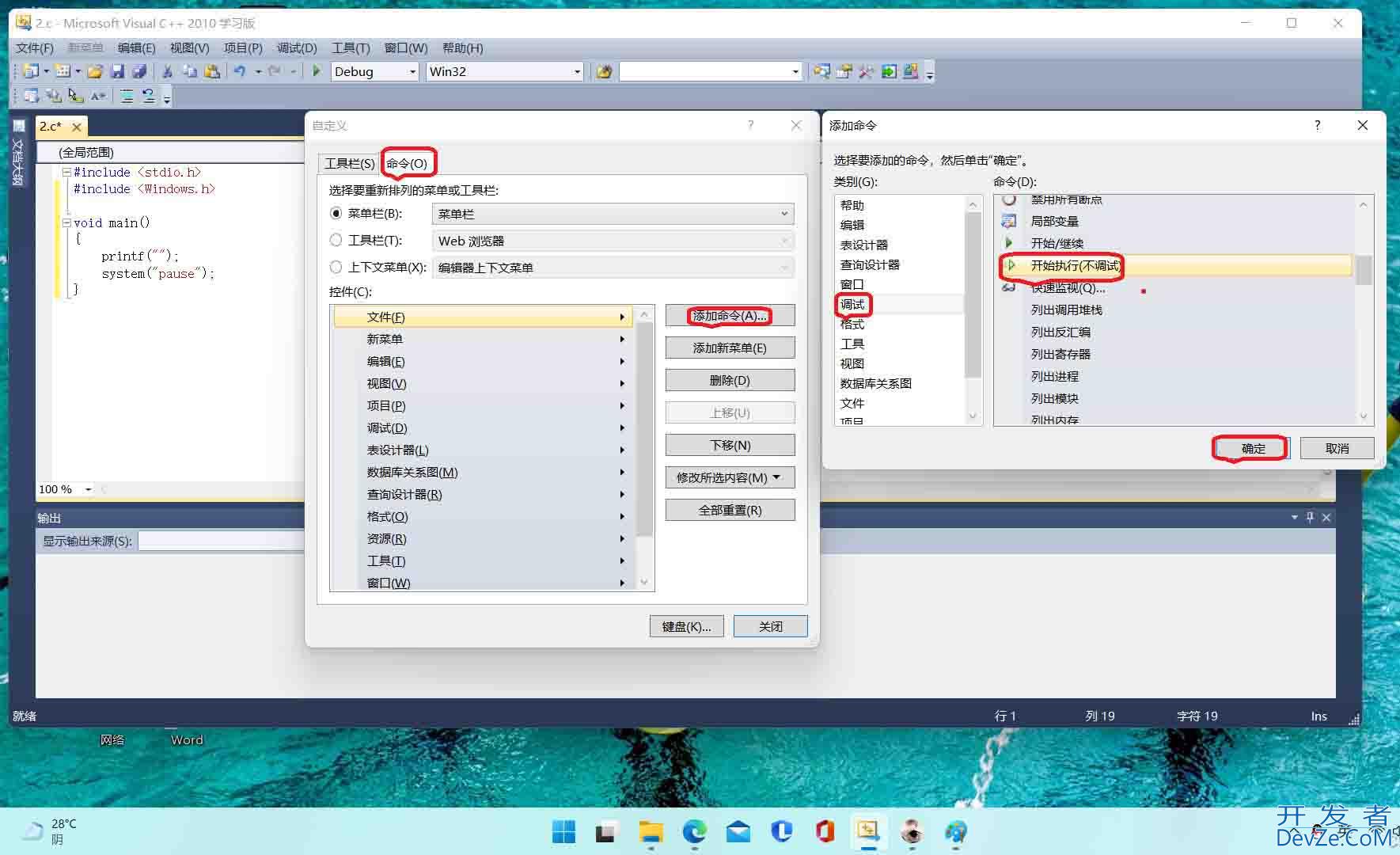Click the 键盘(K)... button
Viewport: 1400px width, 855px height.
pyautogui.click(x=687, y=626)
